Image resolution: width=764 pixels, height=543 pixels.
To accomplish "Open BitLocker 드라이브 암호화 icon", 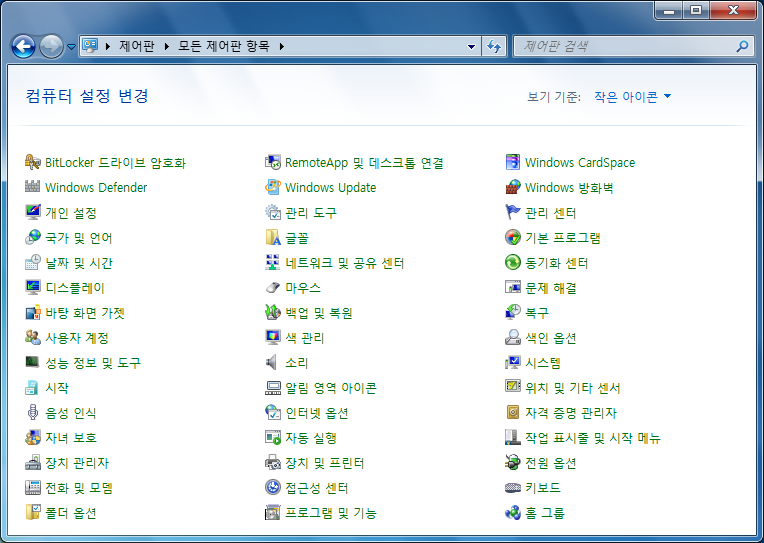I will (33, 163).
